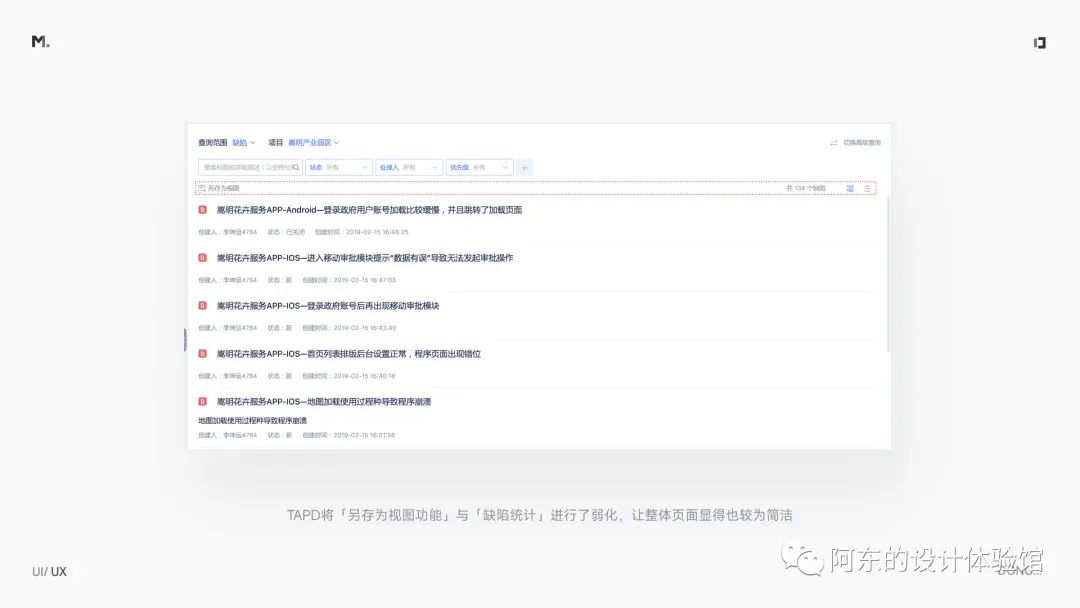
Task: Click the vertical scrollbar of the bug list
Action: coord(889,274)
